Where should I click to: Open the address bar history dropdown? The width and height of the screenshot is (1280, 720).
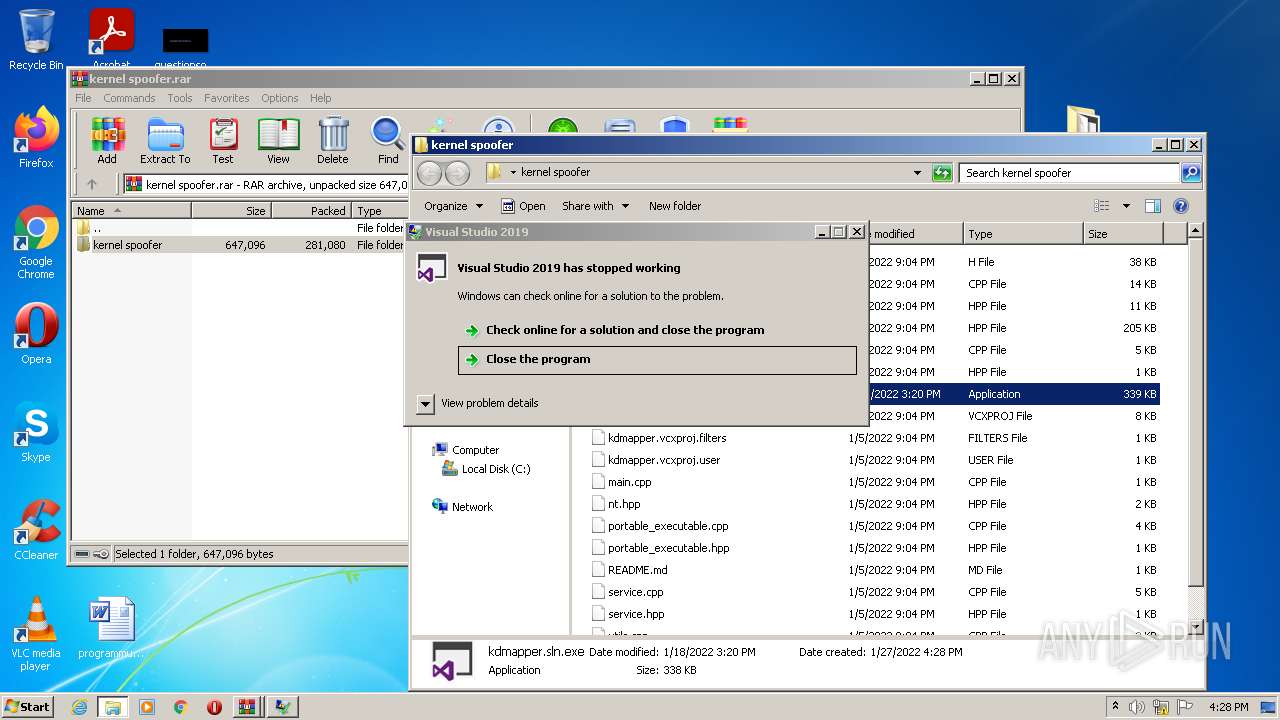point(917,173)
